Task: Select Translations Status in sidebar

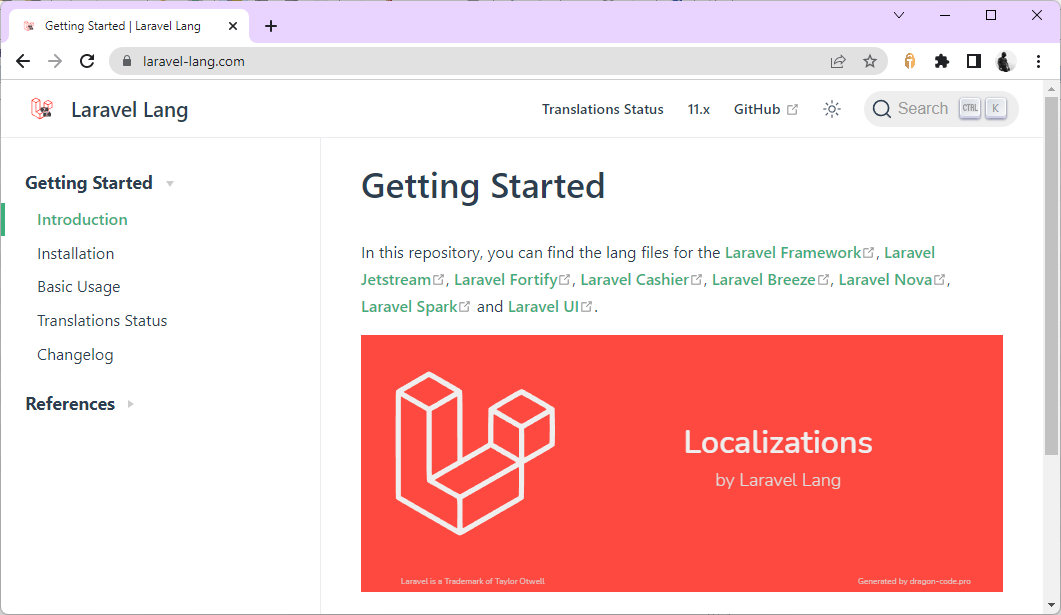Action: pos(101,321)
